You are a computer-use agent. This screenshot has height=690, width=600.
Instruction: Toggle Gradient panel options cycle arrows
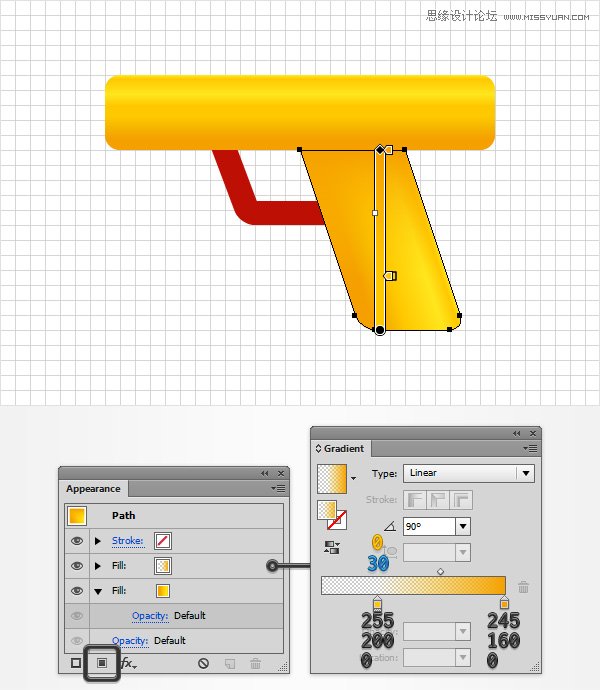(x=318, y=448)
